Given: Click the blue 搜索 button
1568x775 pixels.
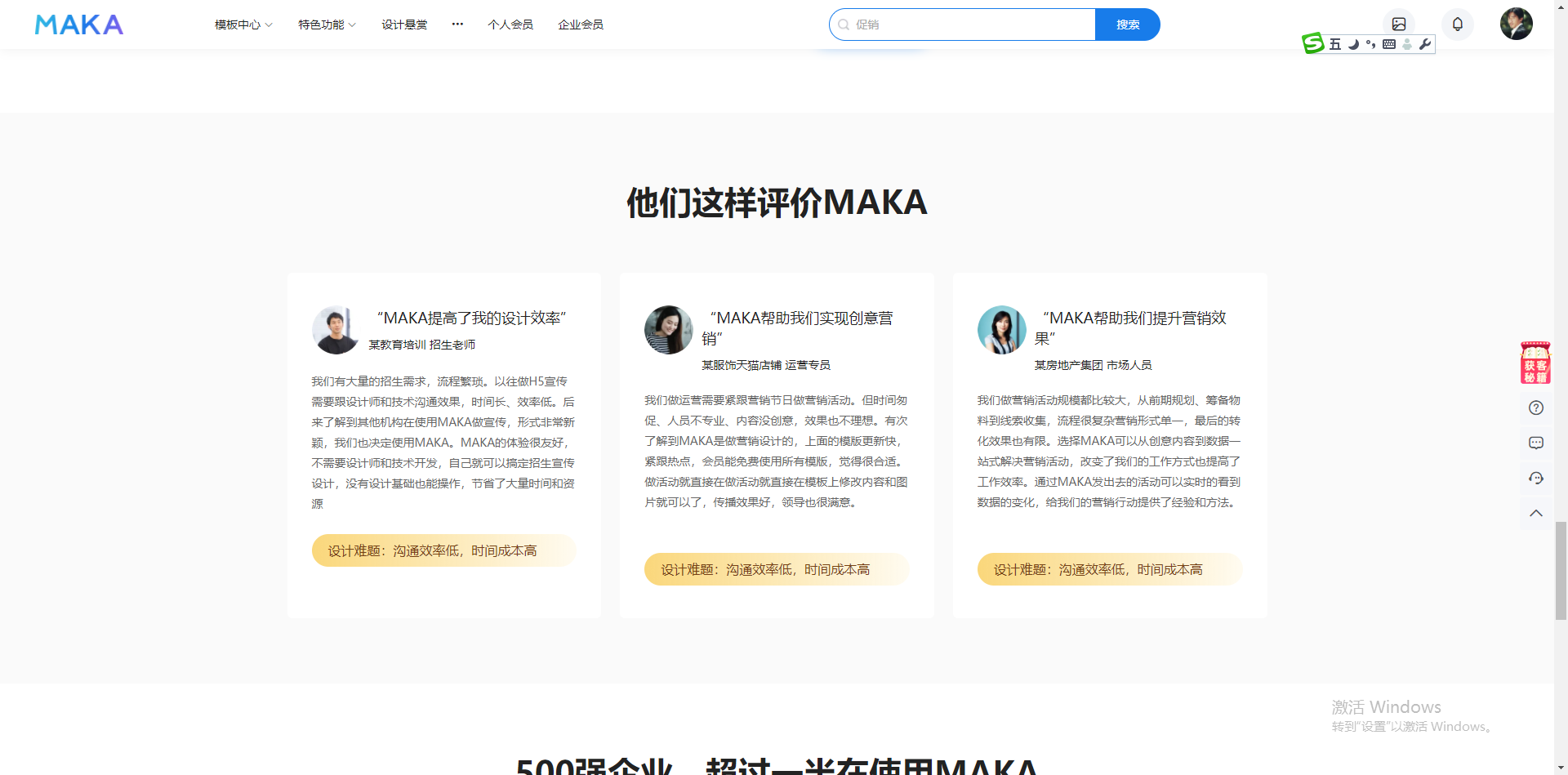Looking at the screenshot, I should coord(1128,24).
